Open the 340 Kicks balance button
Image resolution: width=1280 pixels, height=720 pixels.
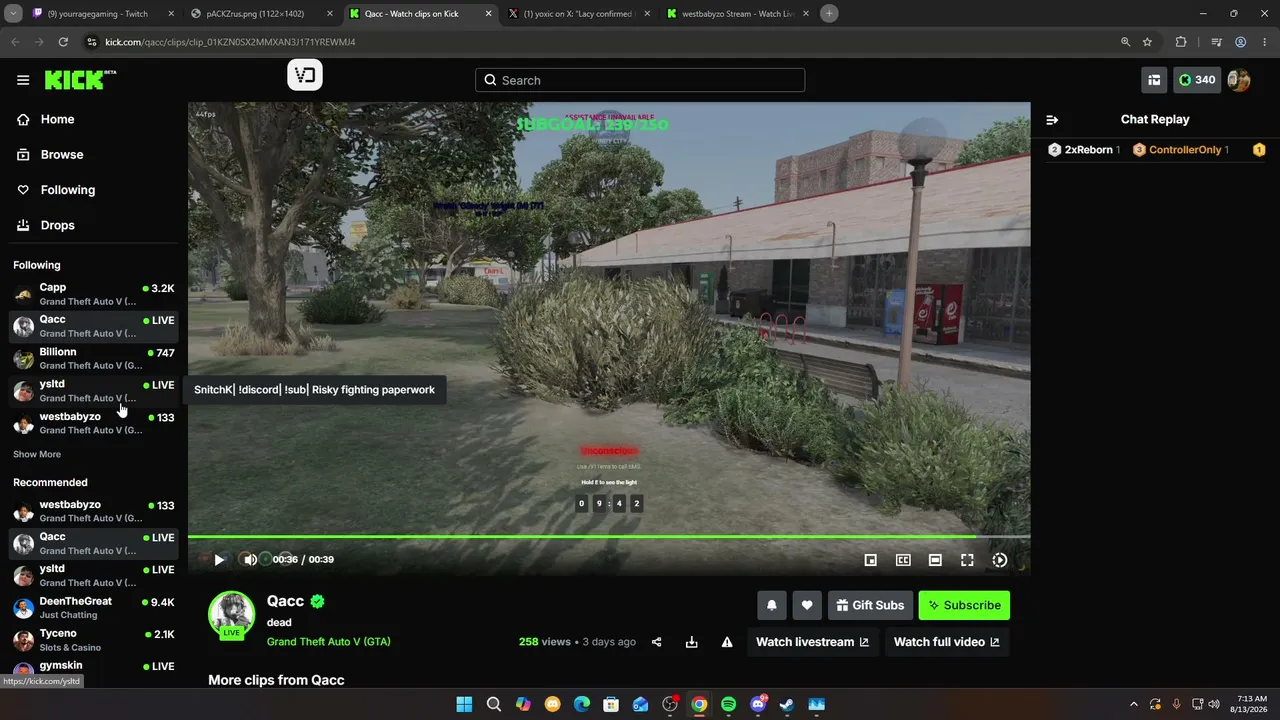pyautogui.click(x=1196, y=80)
